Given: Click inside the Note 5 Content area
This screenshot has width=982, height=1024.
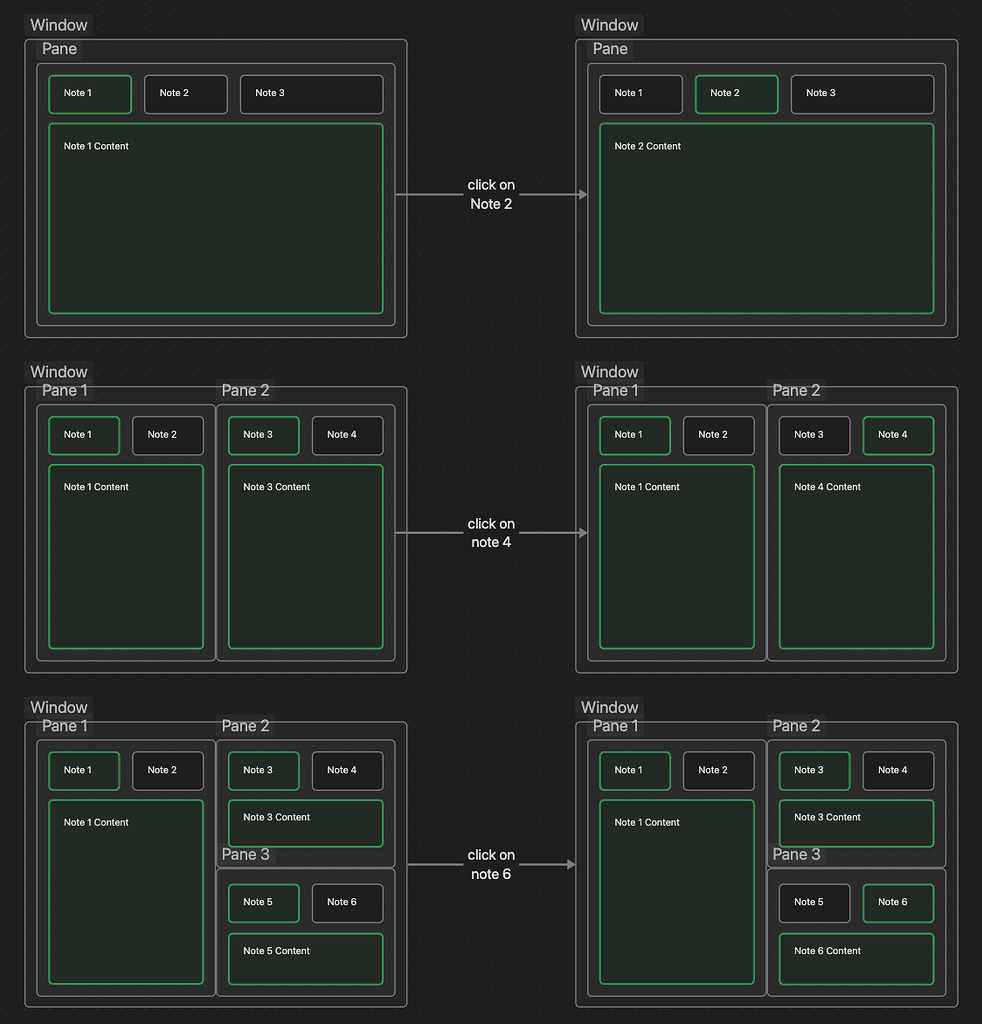Looking at the screenshot, I should click(x=306, y=959).
